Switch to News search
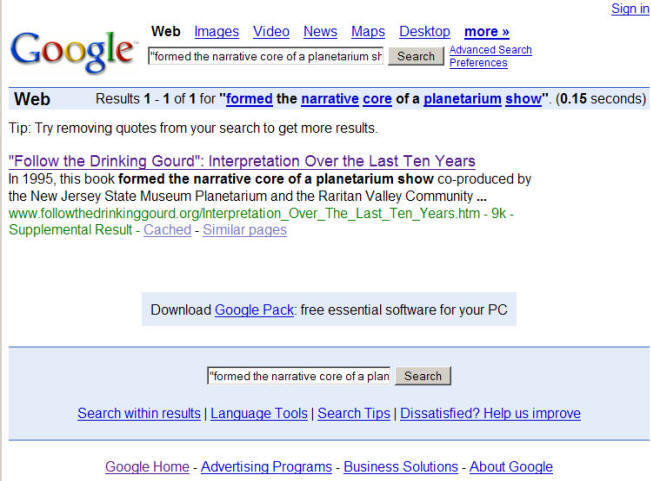The image size is (651, 481). pos(320,32)
